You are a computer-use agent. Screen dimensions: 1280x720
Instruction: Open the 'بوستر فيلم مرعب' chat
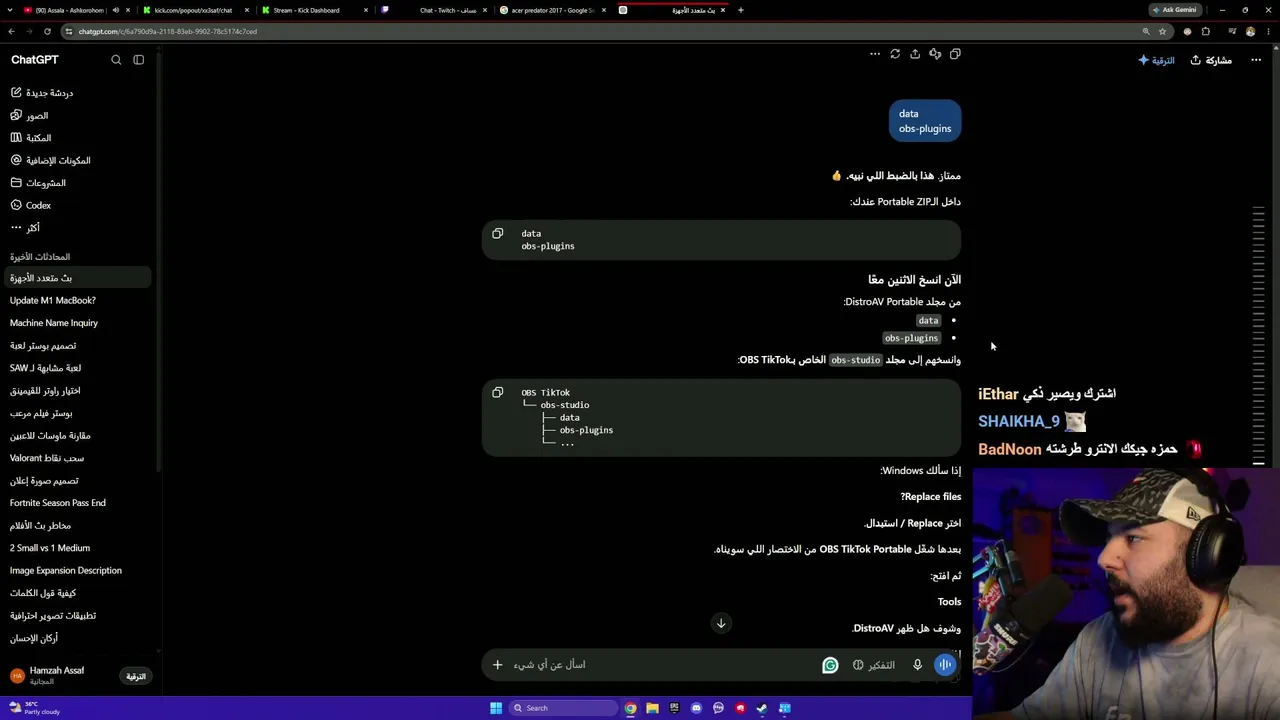pyautogui.click(x=78, y=413)
